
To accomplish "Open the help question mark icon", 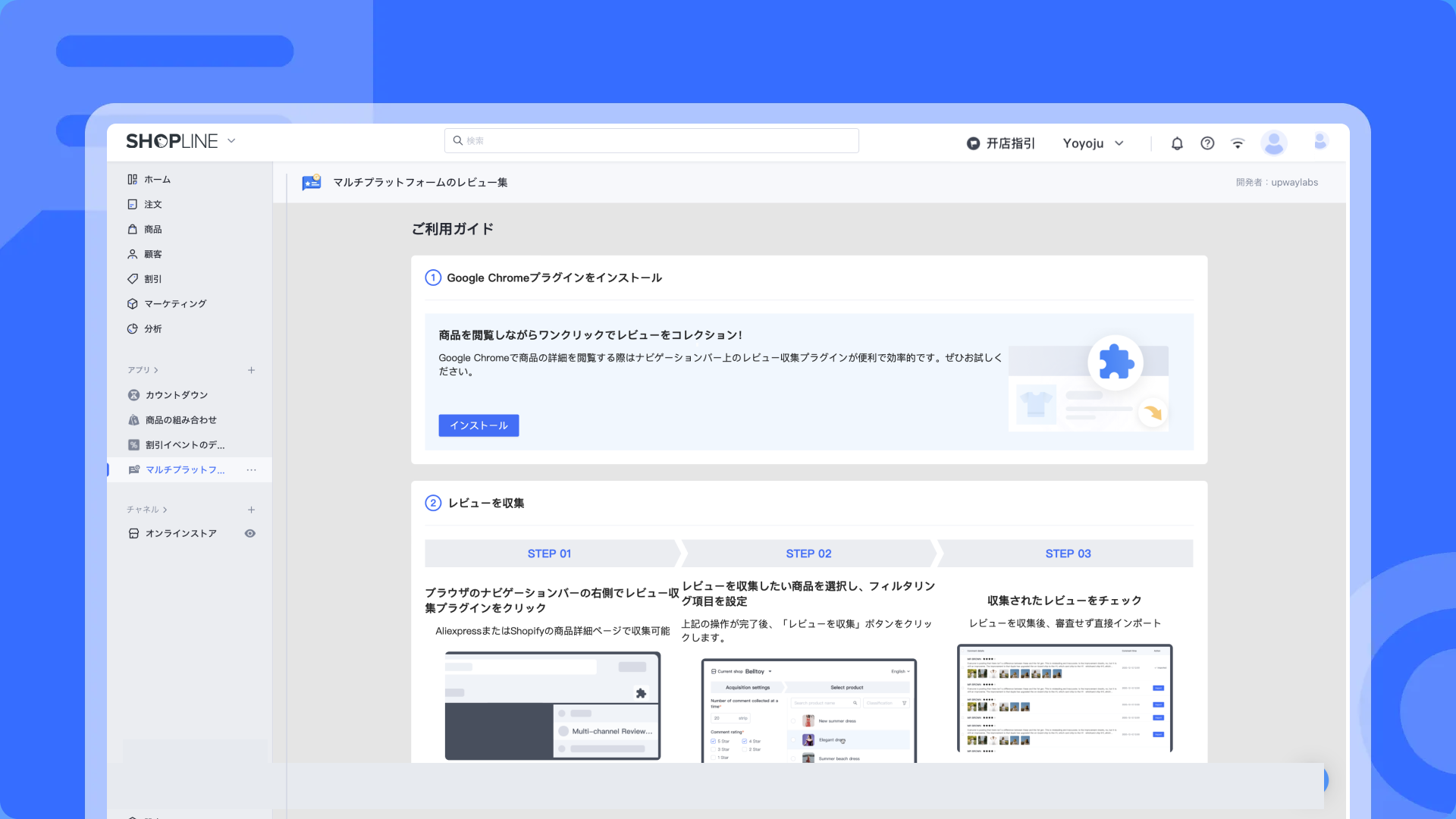I will click(x=1207, y=143).
